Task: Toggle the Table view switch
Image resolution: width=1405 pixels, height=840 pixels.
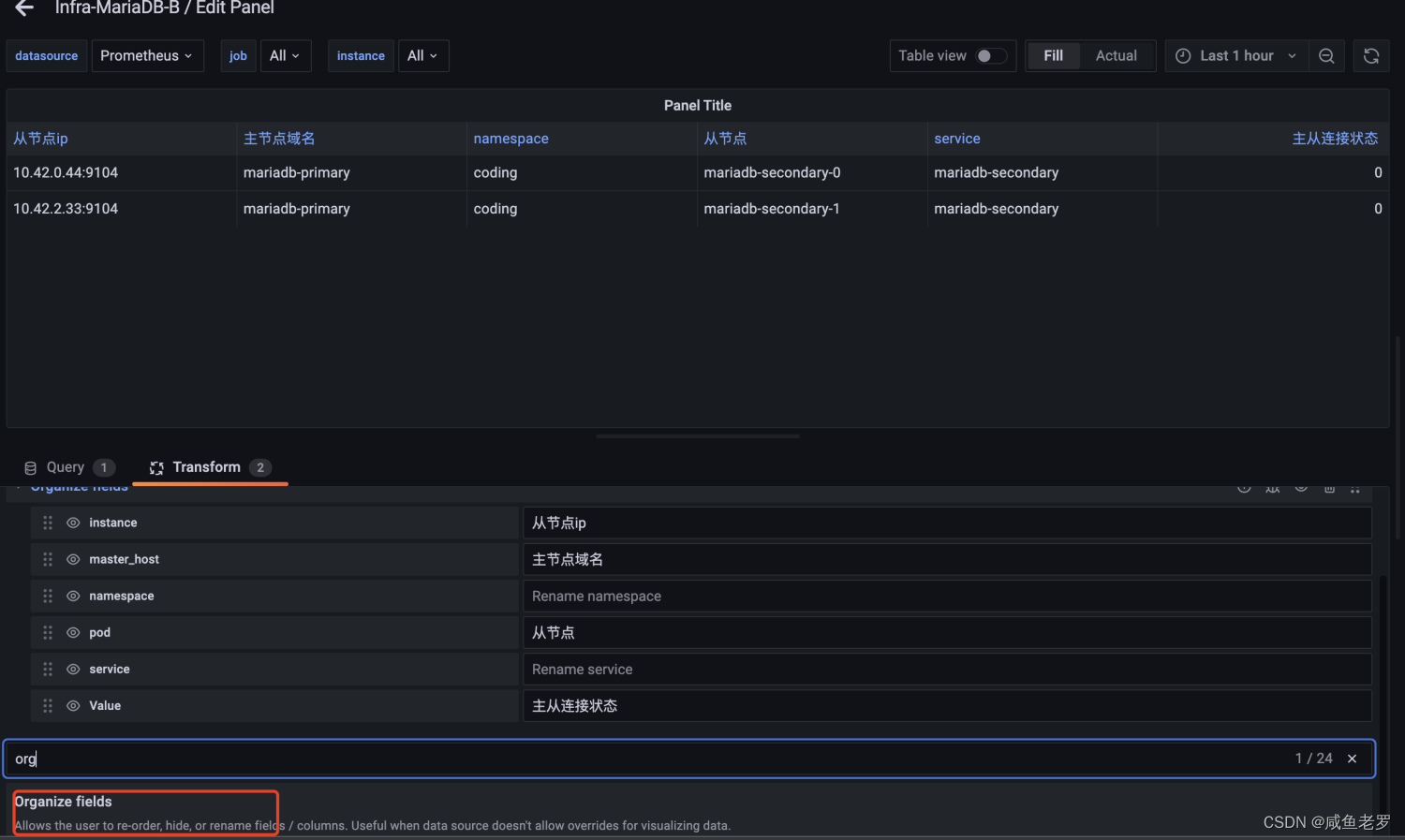Action: pyautogui.click(x=991, y=56)
